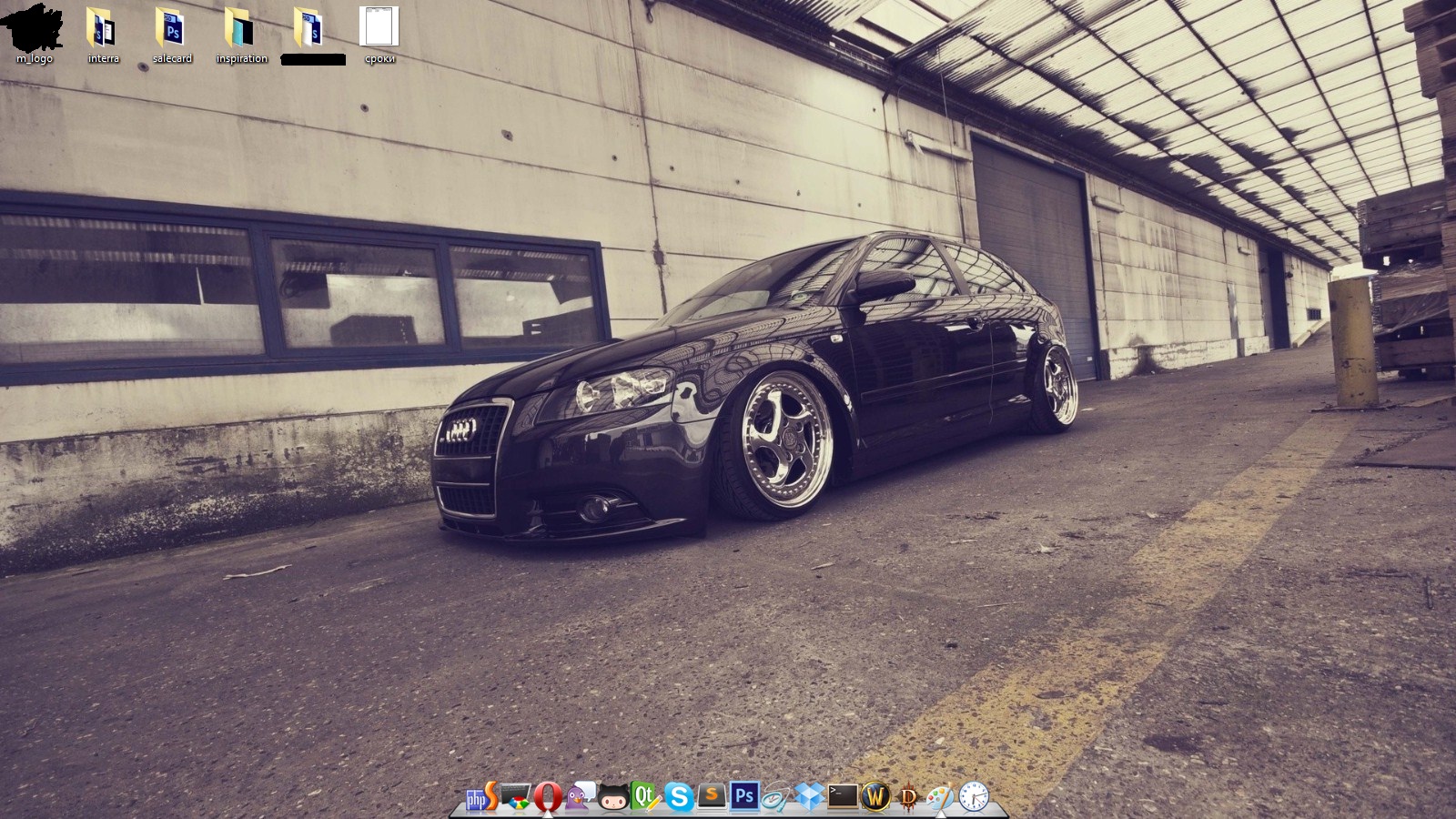1456x819 pixels.
Task: Open Pidgin messenger dock icon
Action: [x=580, y=797]
